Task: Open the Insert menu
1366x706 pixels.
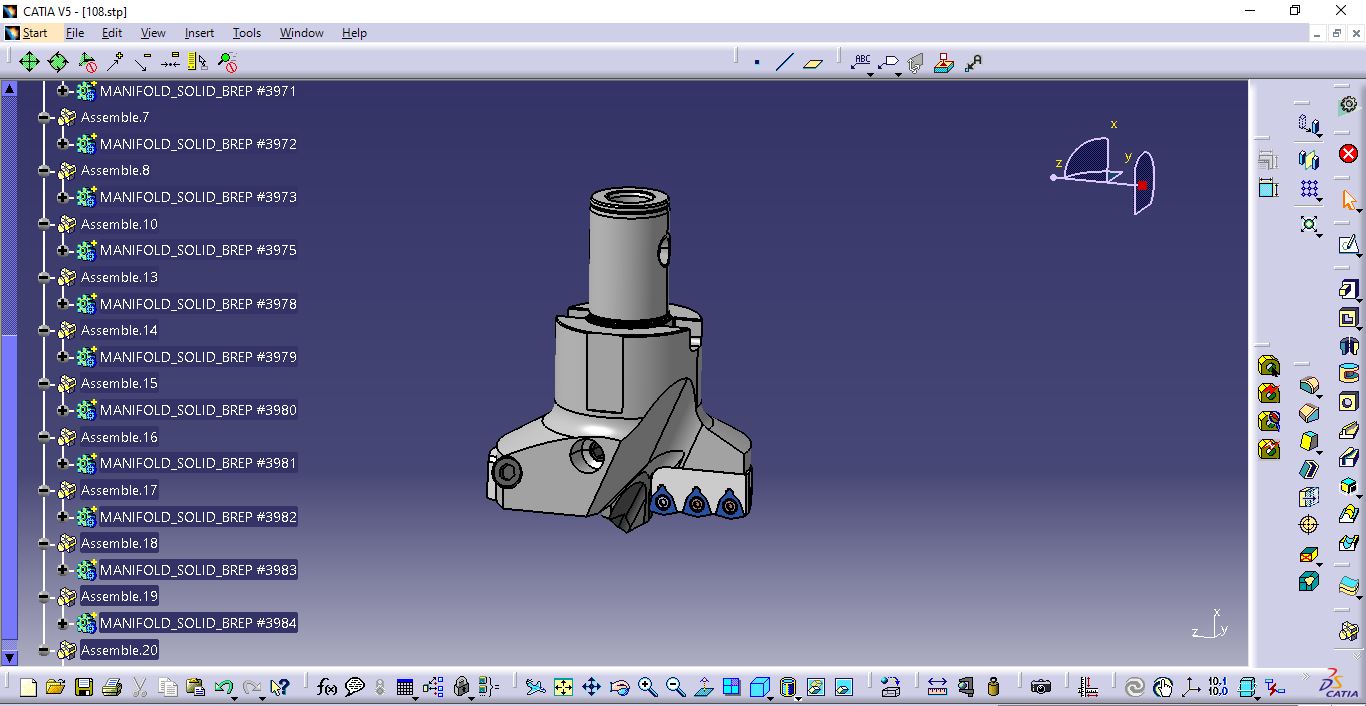Action: (199, 33)
